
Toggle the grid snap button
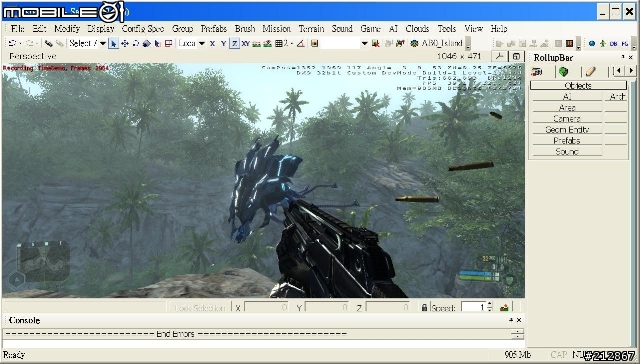tap(279, 44)
